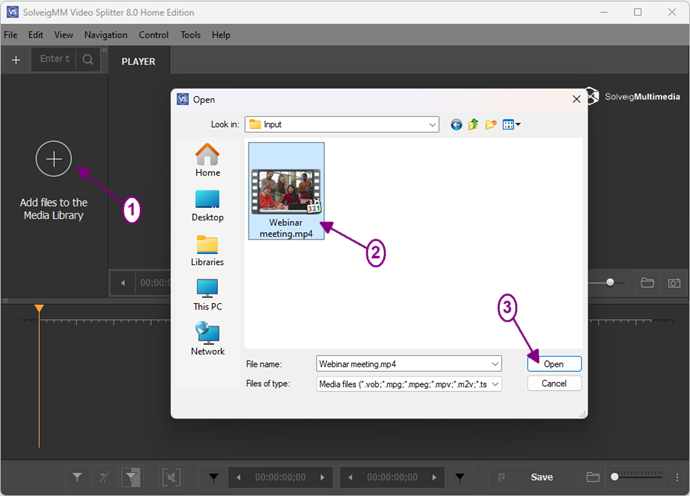Go to This PC in the places sidebar
Viewport: 690px width, 496px height.
[x=207, y=295]
